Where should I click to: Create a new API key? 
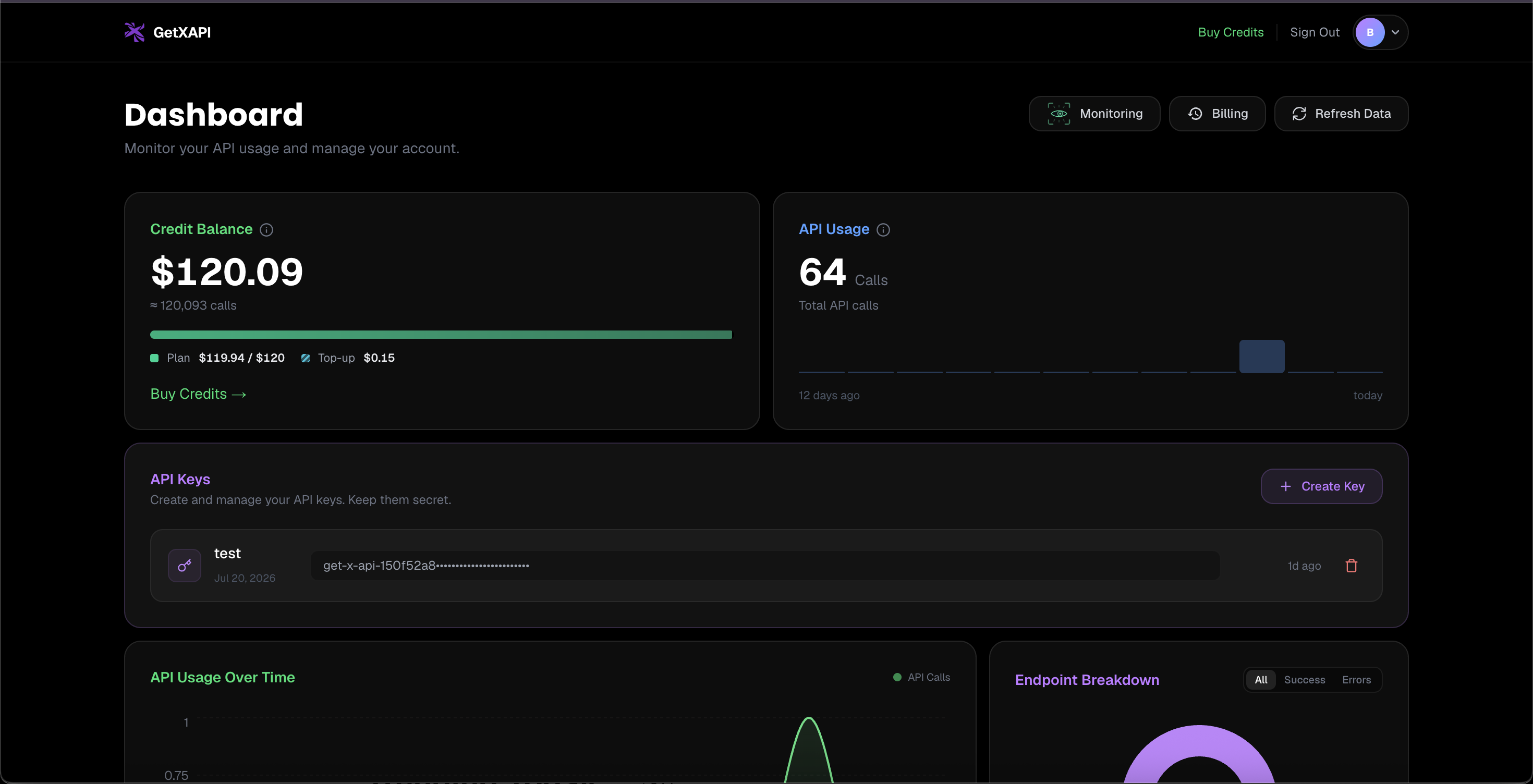pos(1321,486)
